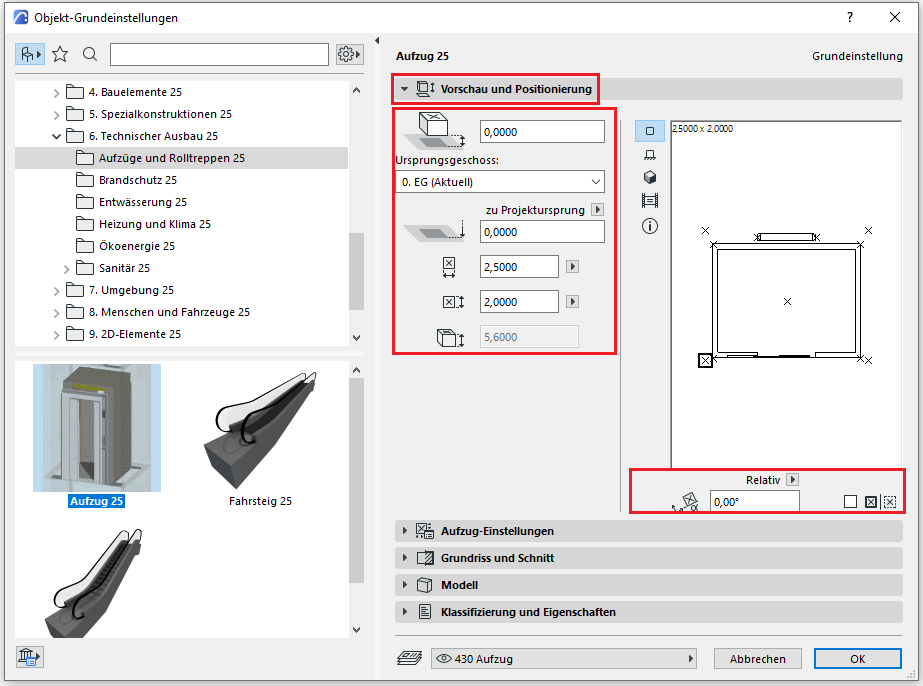Toggle the empty mirror checkbox beside the angle
Screen dimensions: 923x686
(x=850, y=502)
